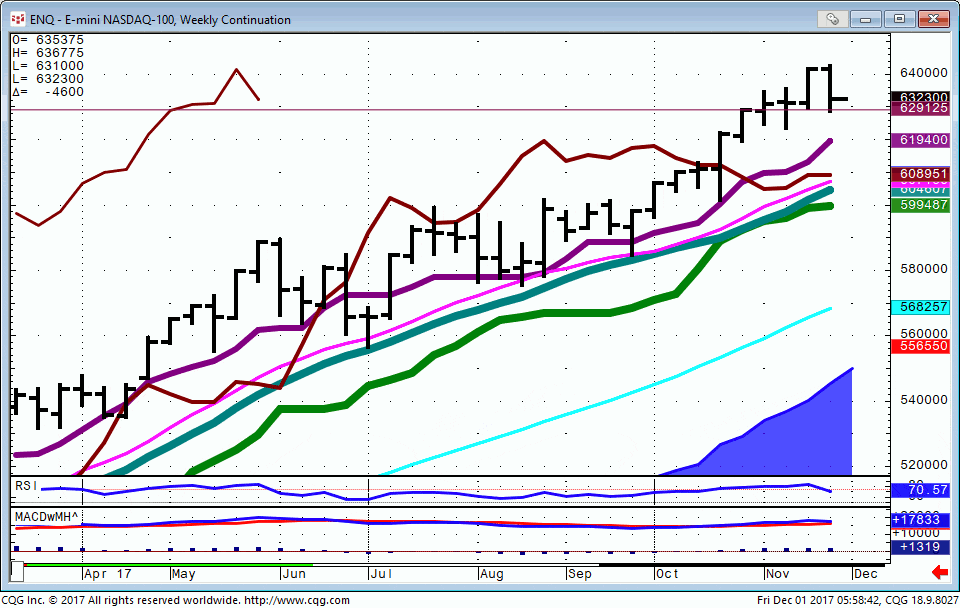Click the high value H= 636775
Image resolution: width=960 pixels, height=608 pixels.
pyautogui.click(x=48, y=53)
